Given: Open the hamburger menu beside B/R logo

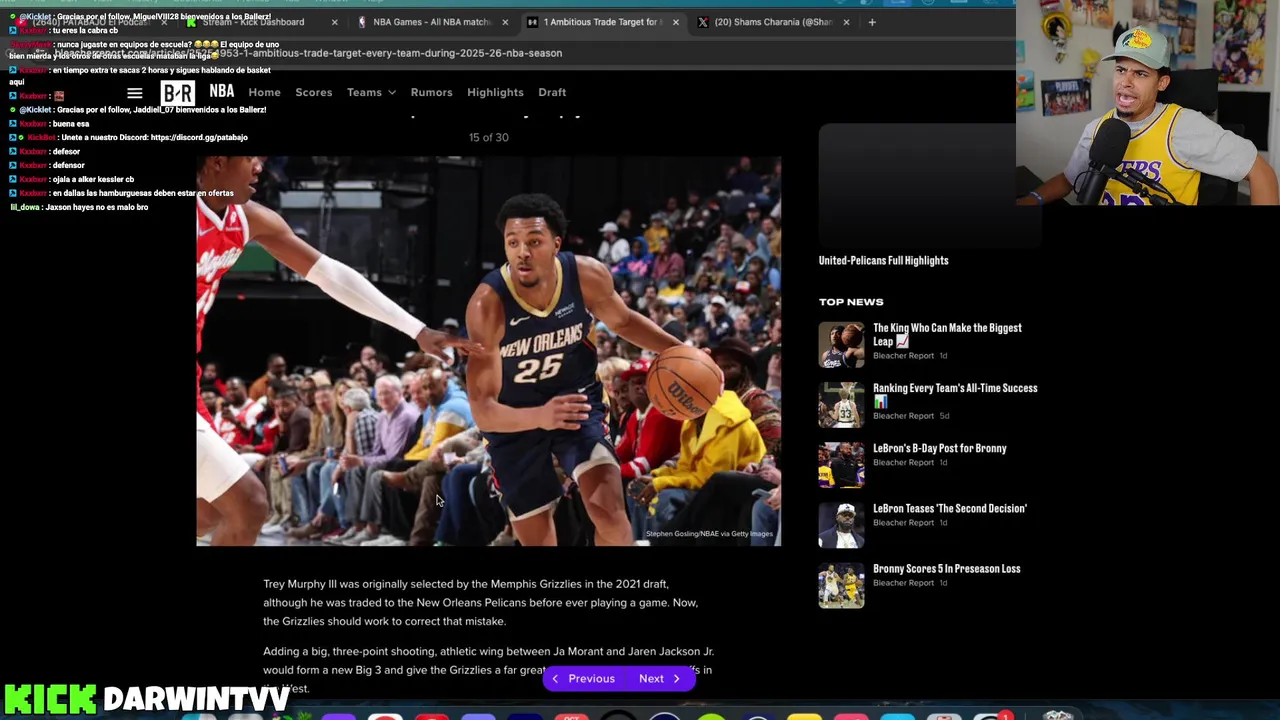Looking at the screenshot, I should click(x=134, y=93).
